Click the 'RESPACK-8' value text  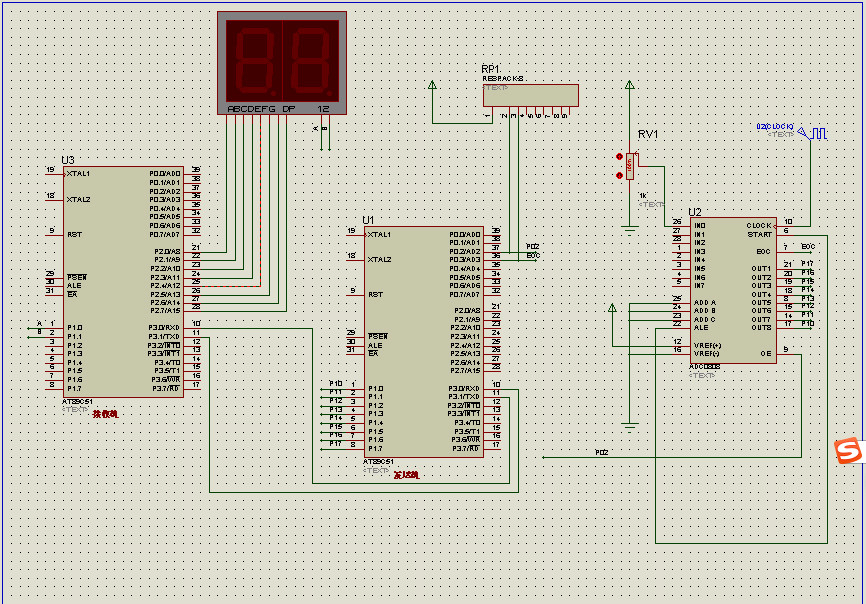[503, 79]
